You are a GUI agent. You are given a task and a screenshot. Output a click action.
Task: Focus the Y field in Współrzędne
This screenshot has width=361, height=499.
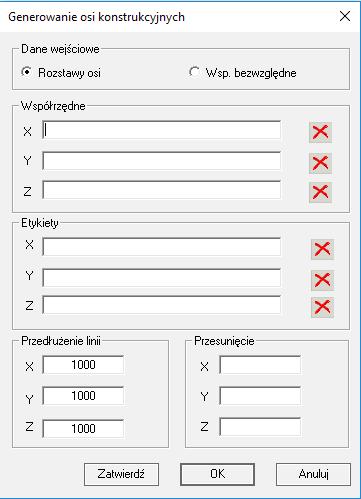click(x=162, y=161)
